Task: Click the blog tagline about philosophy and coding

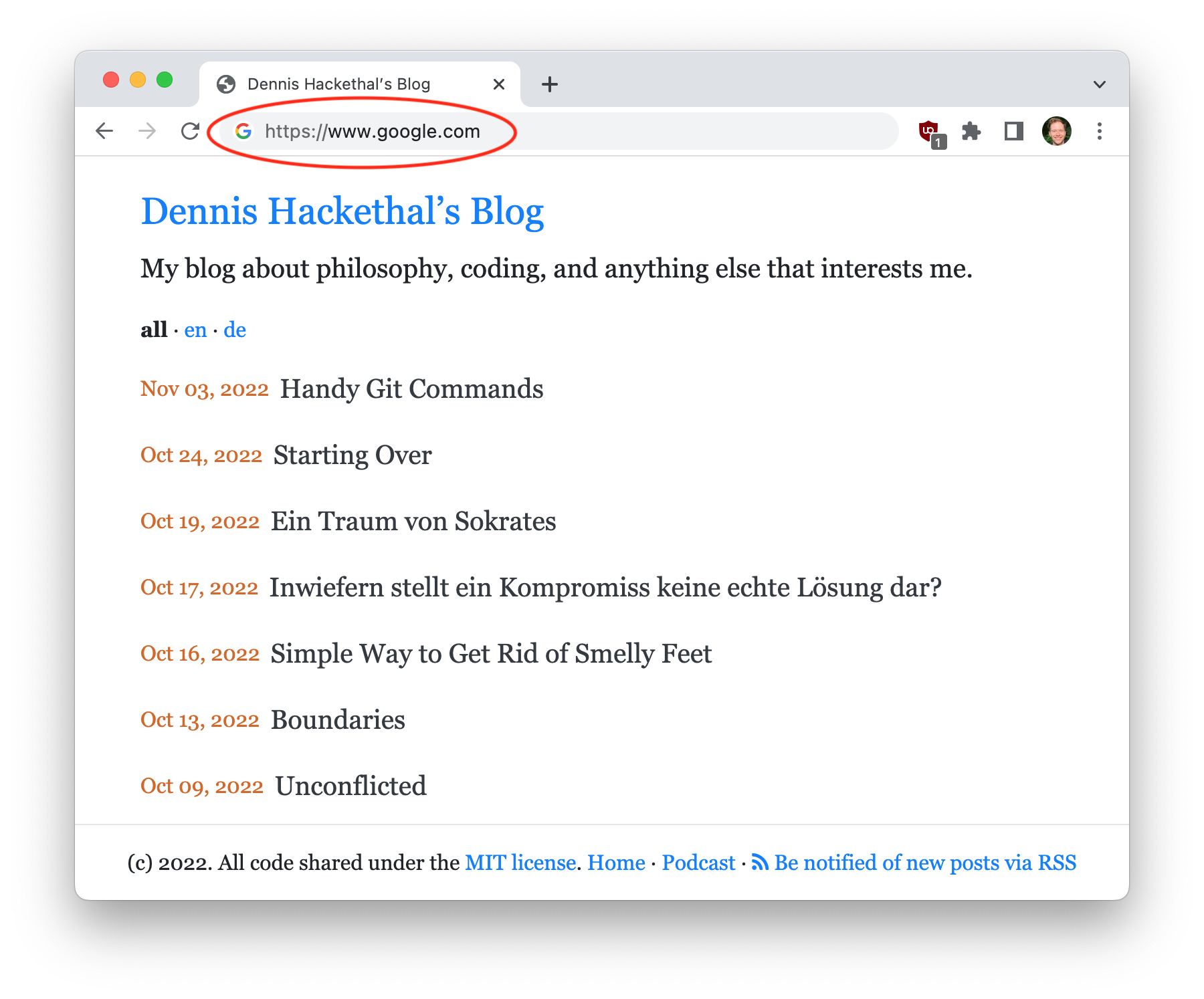Action: tap(557, 269)
